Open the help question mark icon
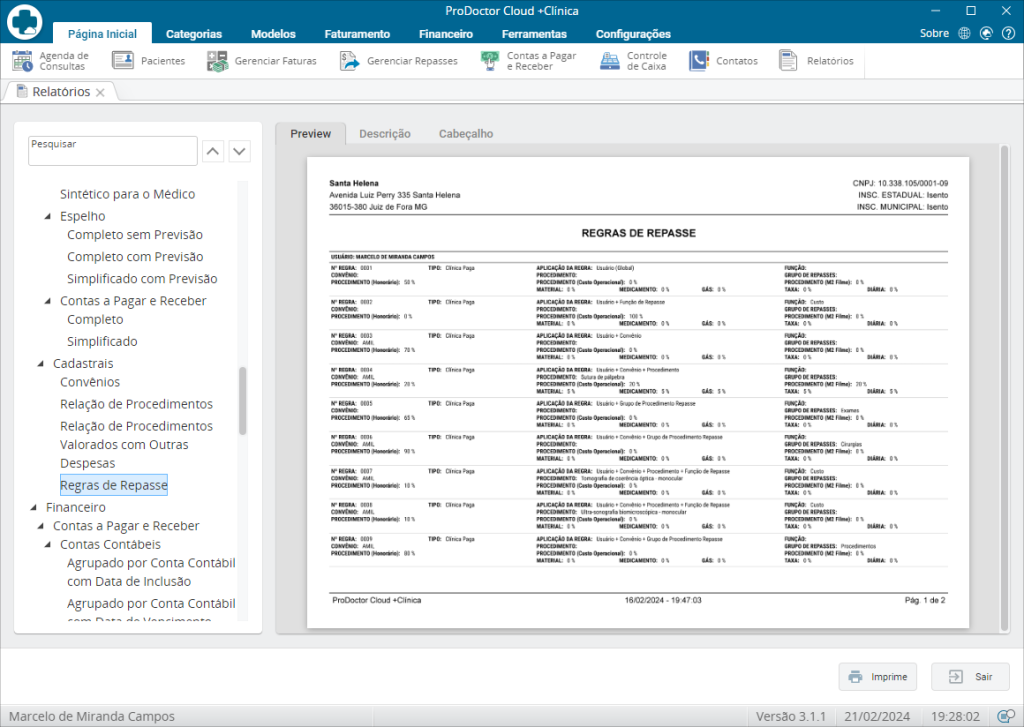This screenshot has height=727, width=1024. pyautogui.click(x=1008, y=33)
